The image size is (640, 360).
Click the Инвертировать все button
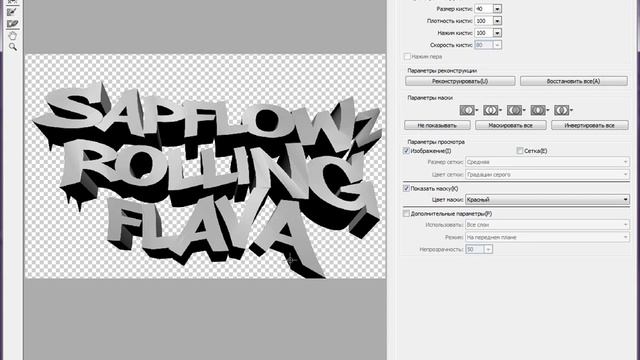coord(589,125)
